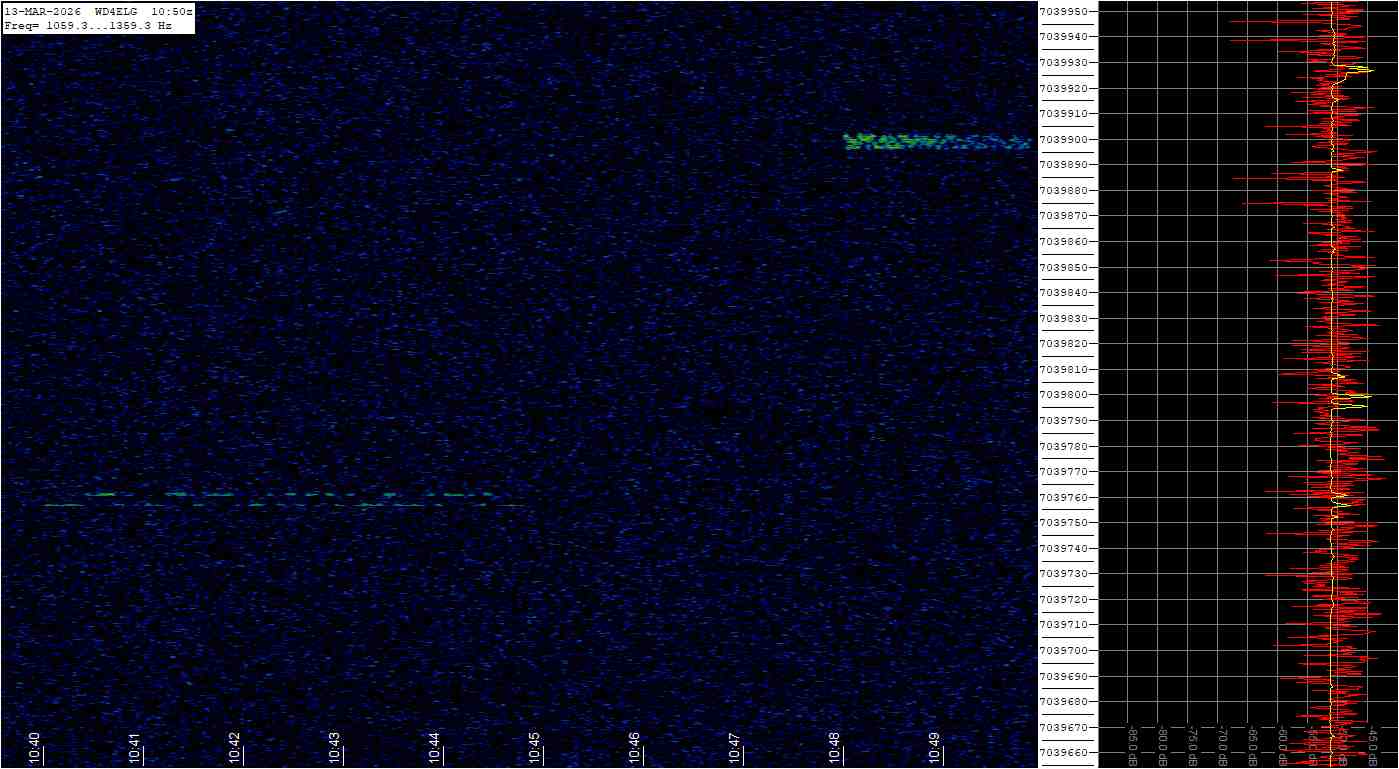Click frequency label 7039930
The image size is (1399, 769).
1063,63
